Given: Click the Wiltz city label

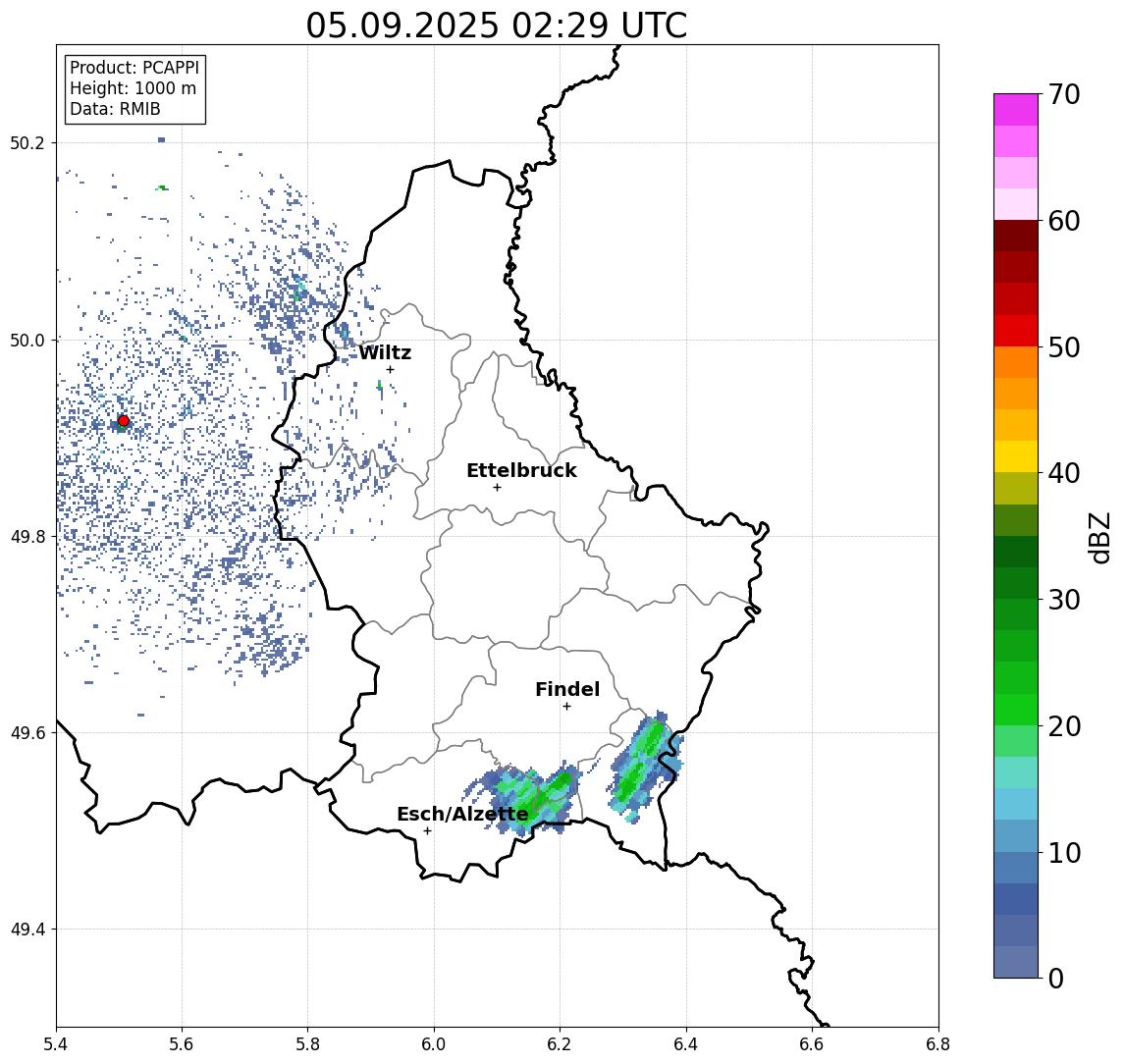Looking at the screenshot, I should click(x=385, y=352).
